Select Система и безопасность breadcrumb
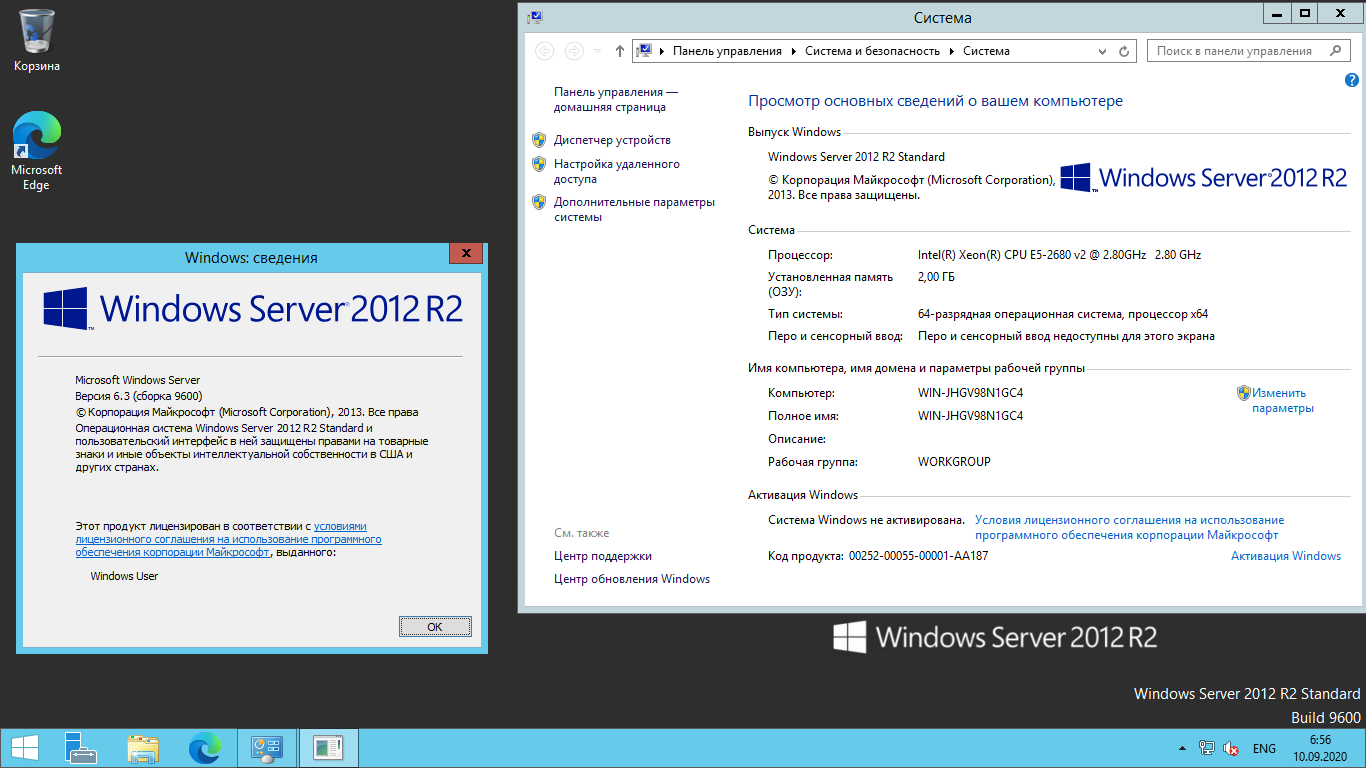 click(x=872, y=51)
